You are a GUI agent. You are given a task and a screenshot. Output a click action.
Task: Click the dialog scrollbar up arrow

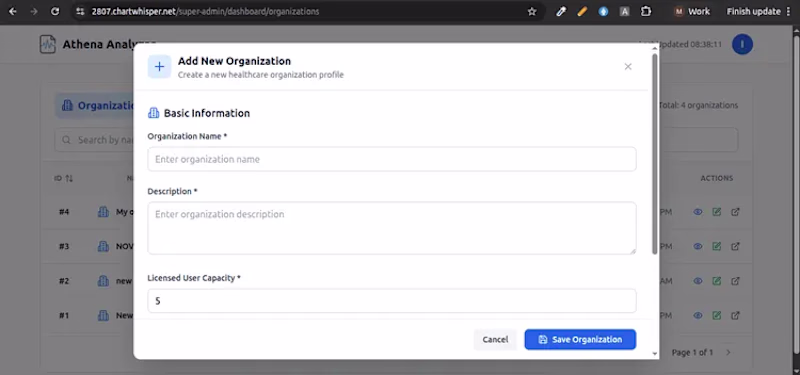coord(655,48)
